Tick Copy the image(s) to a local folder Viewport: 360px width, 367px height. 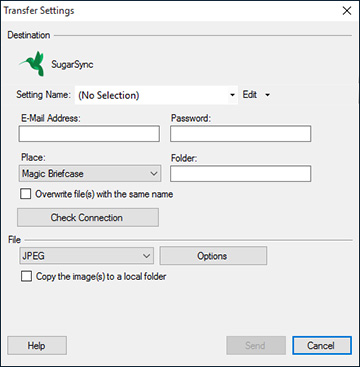[26, 276]
